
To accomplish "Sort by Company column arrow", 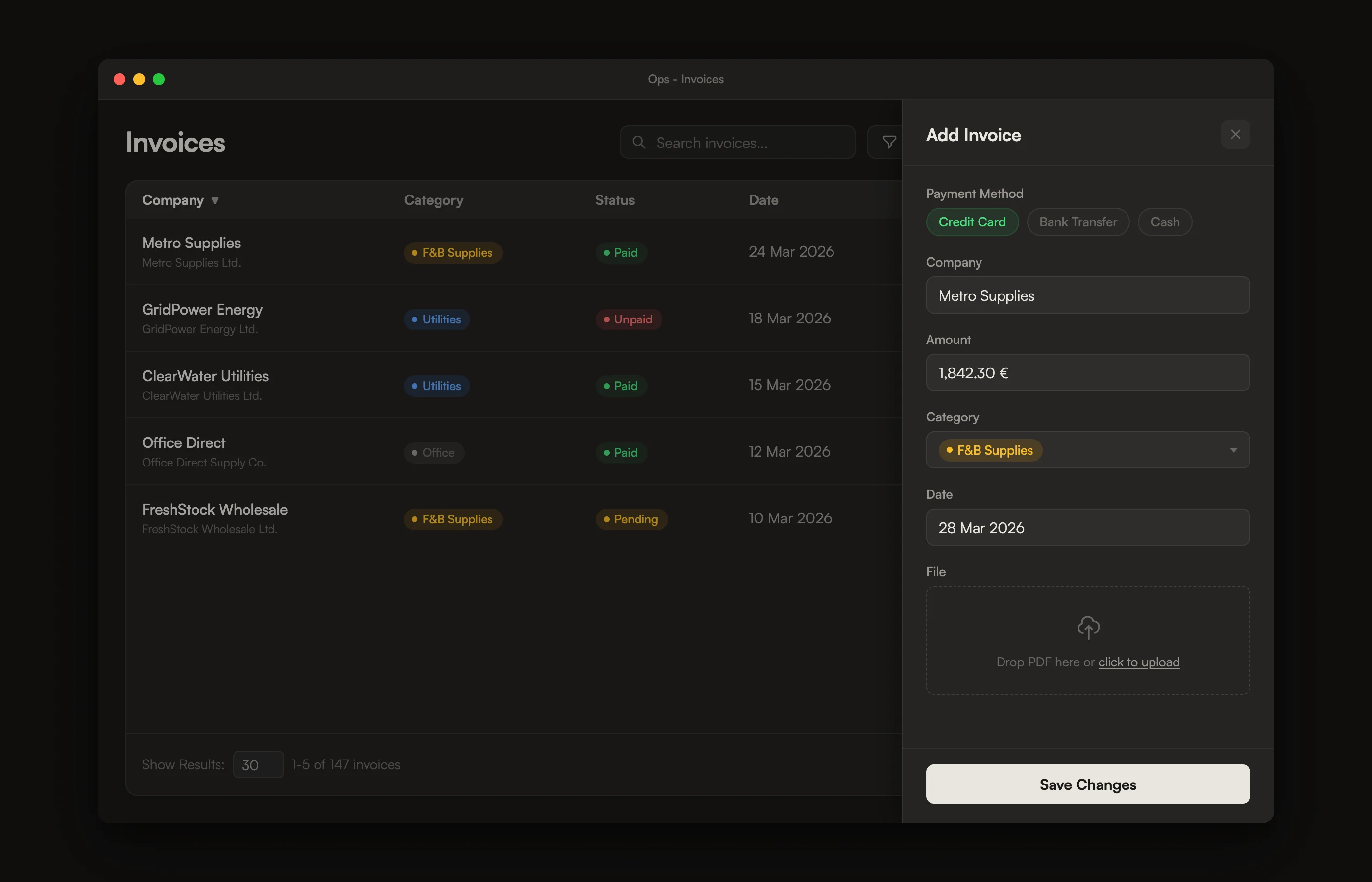I will (215, 200).
